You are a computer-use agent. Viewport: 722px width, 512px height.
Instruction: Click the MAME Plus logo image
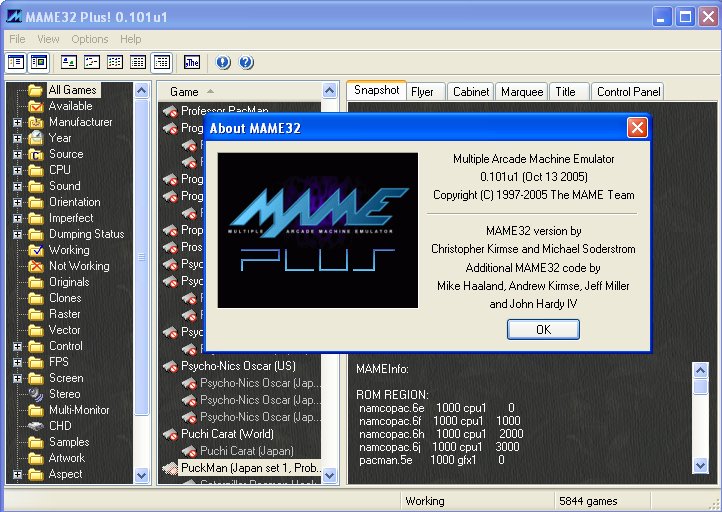pos(318,230)
